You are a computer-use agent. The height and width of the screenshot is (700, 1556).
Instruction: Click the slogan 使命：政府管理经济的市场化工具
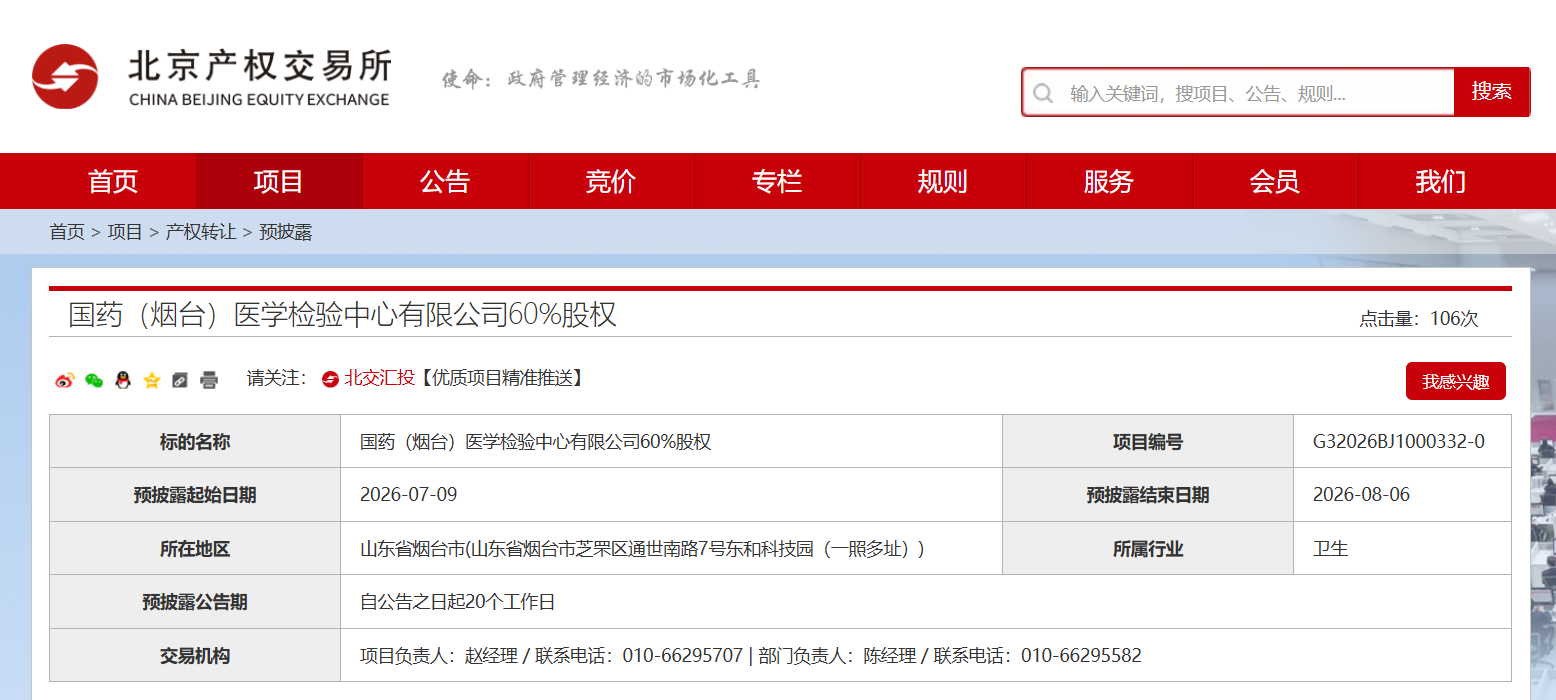pos(601,79)
